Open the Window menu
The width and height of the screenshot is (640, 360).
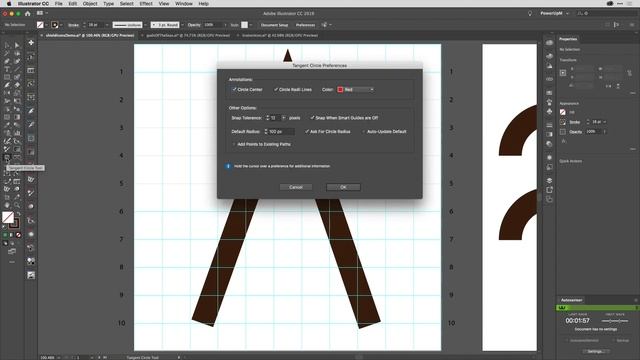click(x=184, y=4)
